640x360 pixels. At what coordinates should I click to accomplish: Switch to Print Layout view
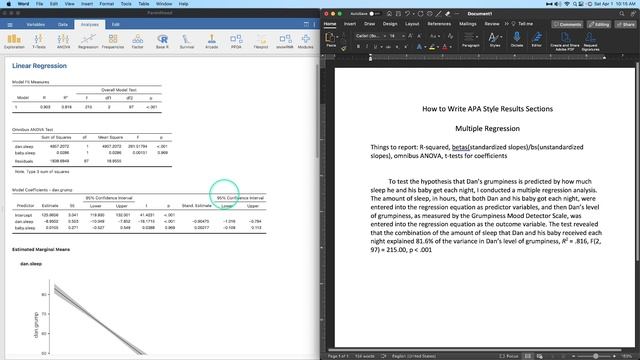[528, 356]
